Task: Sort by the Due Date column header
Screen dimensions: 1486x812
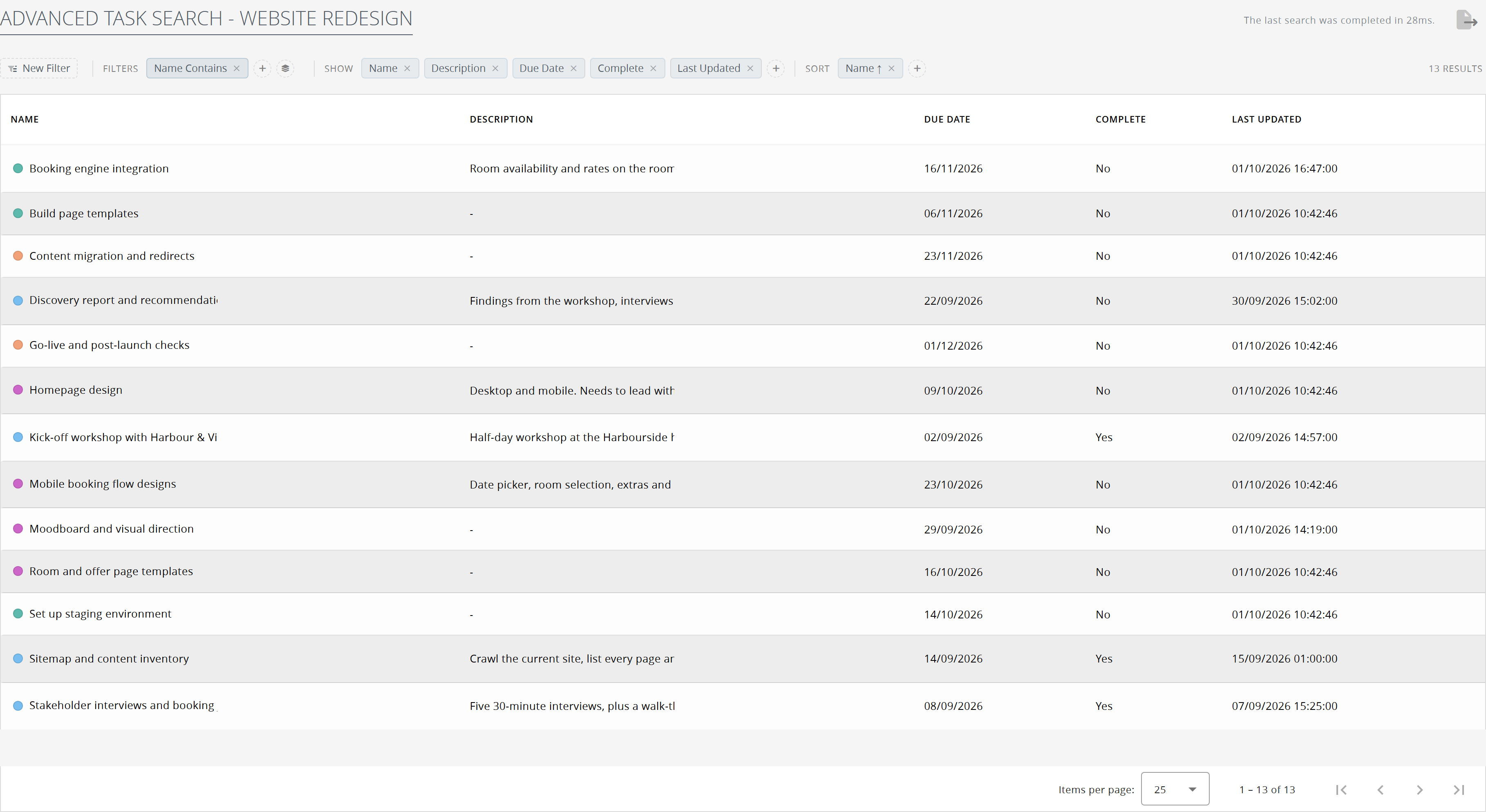Action: tap(947, 119)
